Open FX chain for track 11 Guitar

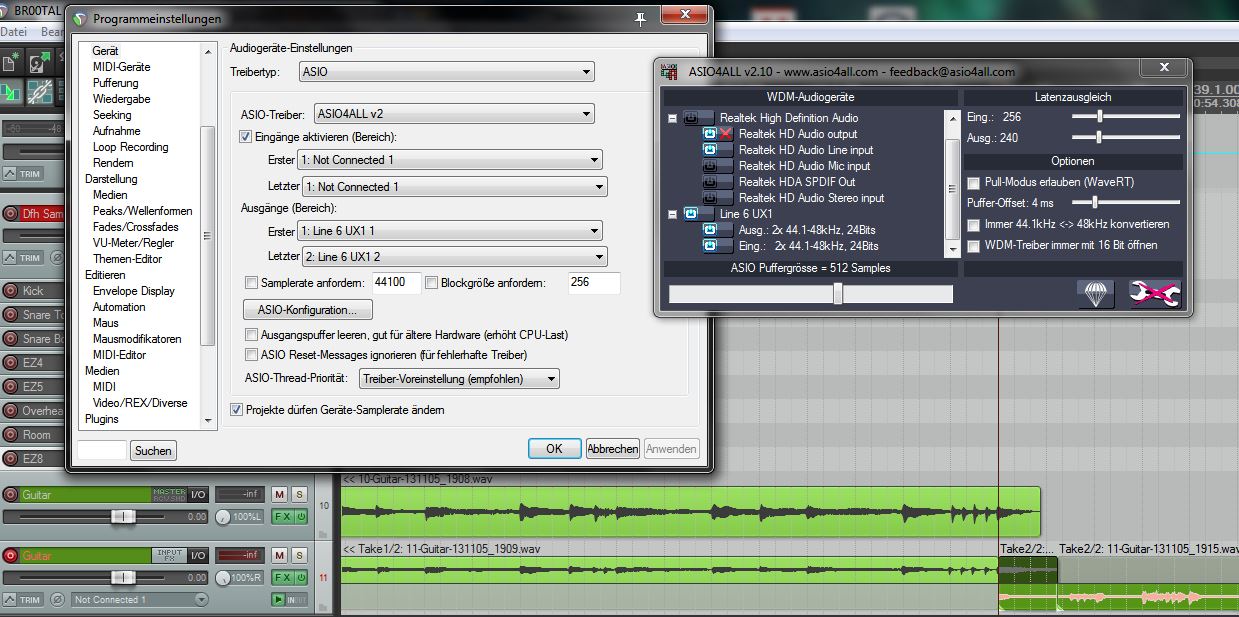(x=281, y=577)
